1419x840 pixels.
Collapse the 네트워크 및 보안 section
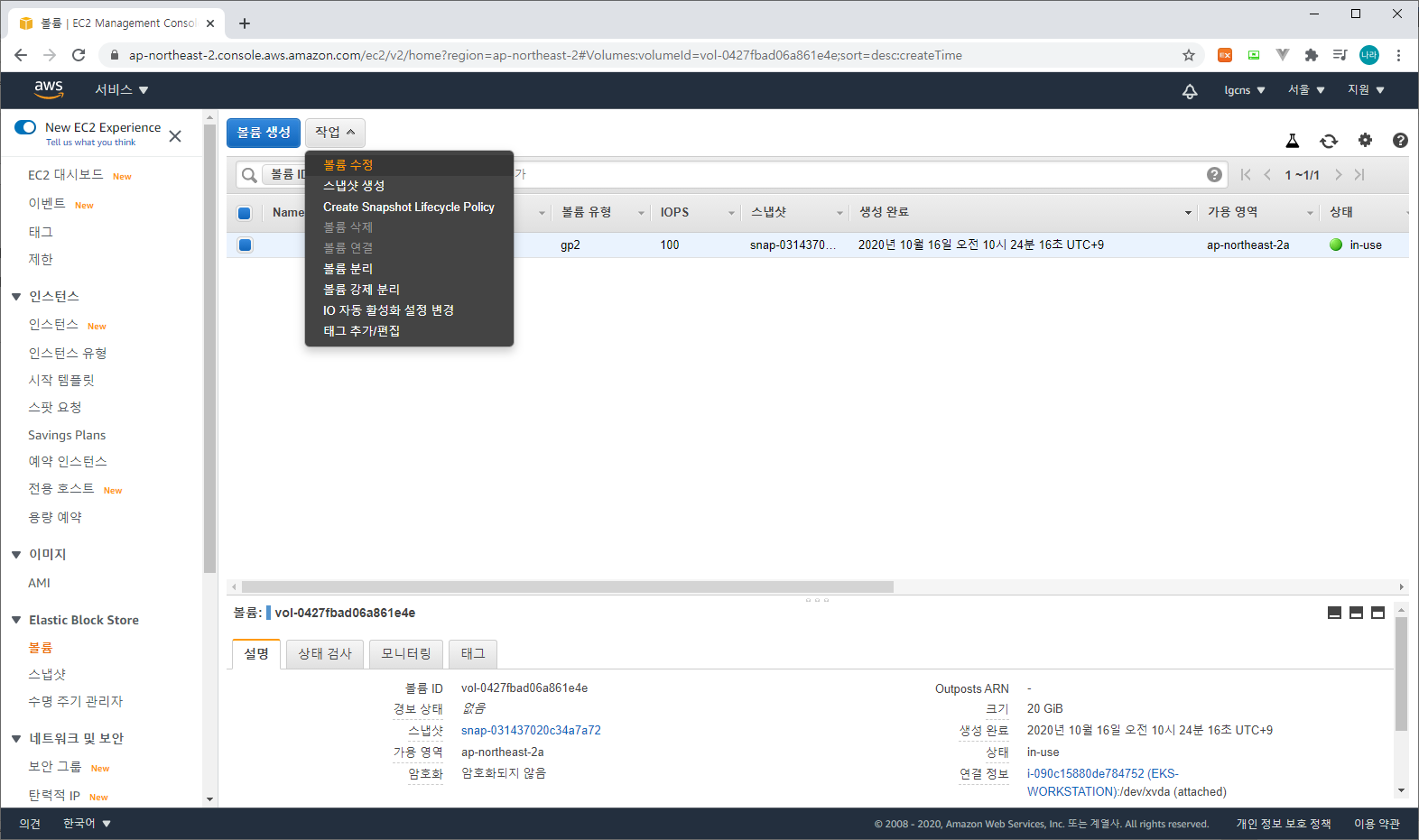16,739
